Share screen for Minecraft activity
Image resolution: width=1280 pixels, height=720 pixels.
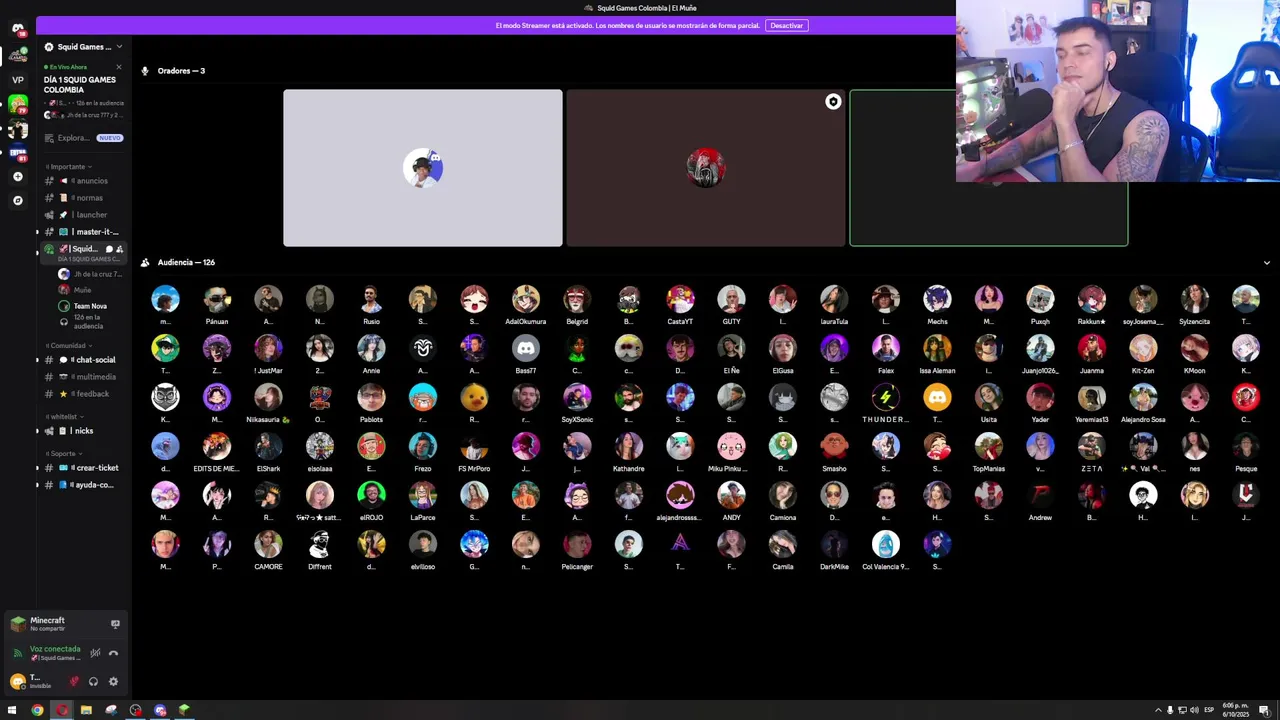(115, 624)
